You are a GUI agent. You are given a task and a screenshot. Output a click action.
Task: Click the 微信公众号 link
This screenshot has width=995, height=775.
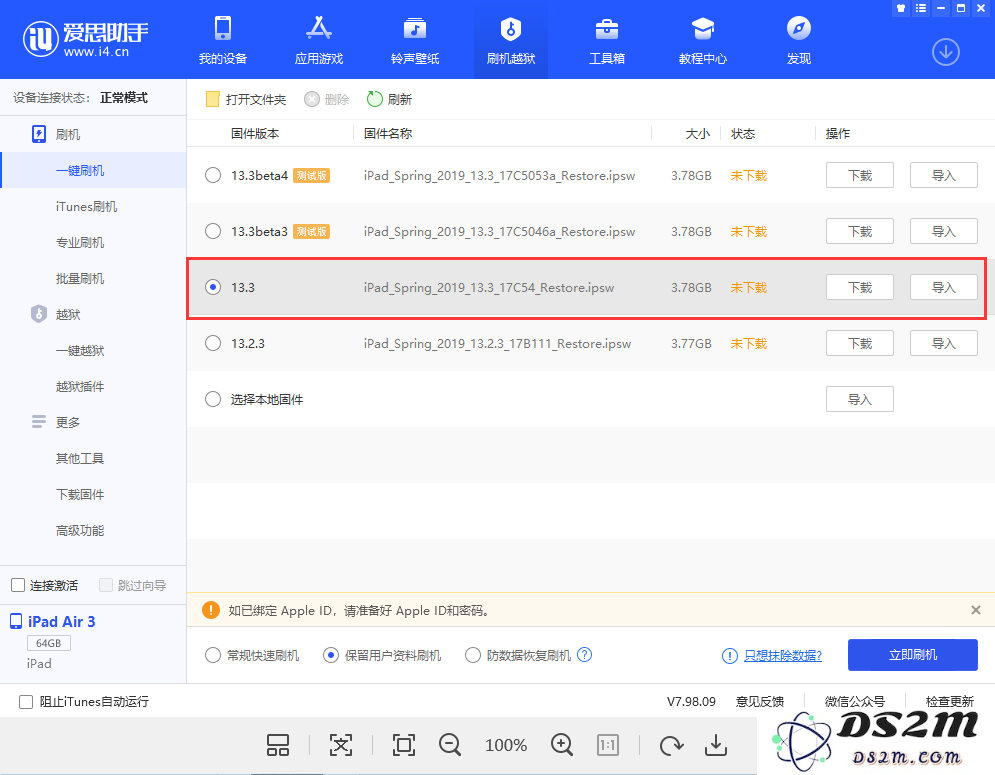(x=855, y=701)
